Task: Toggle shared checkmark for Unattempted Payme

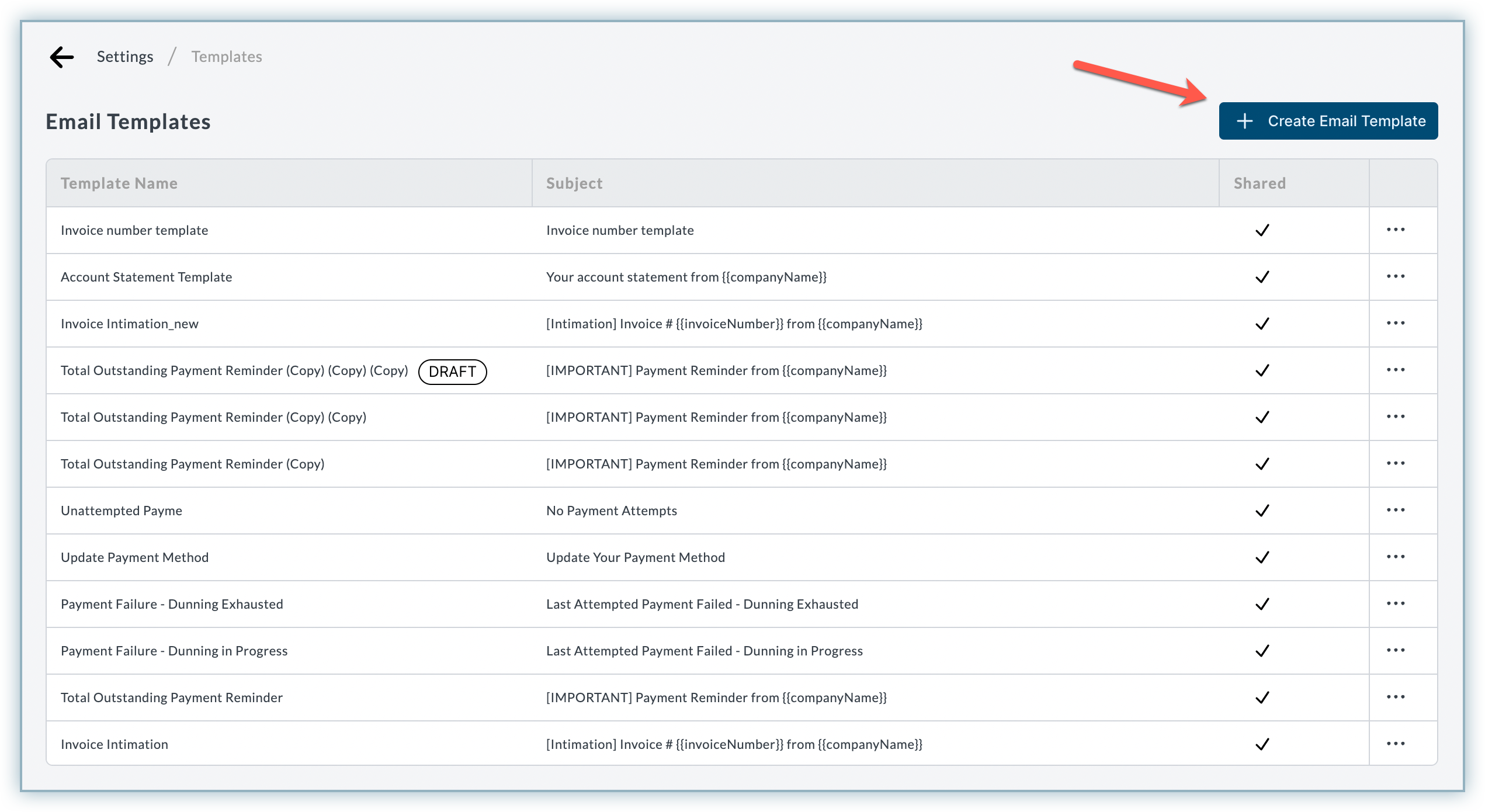Action: click(1262, 511)
